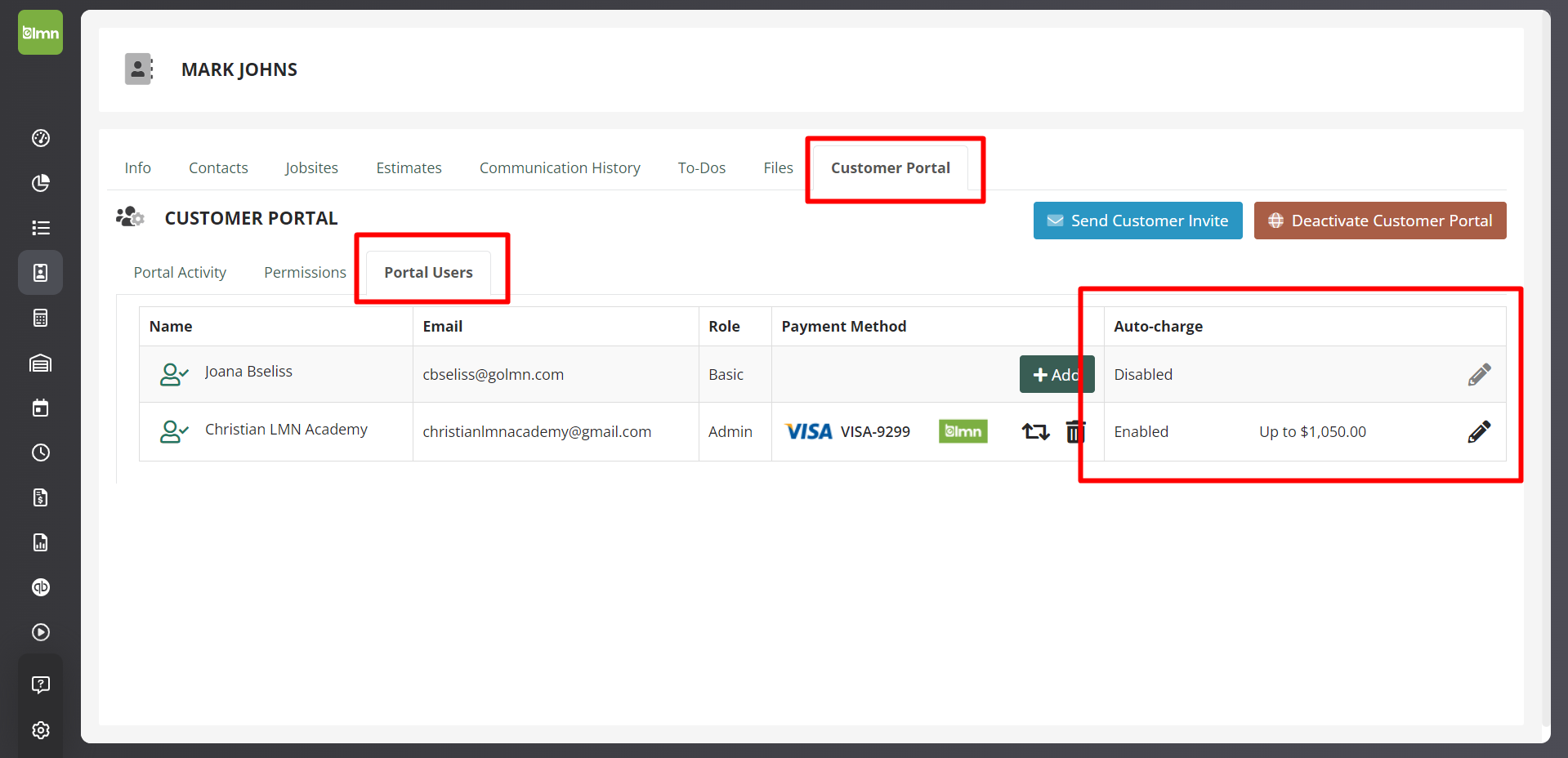Open the QuickBooks integration icon
The image size is (1568, 758).
click(x=40, y=586)
